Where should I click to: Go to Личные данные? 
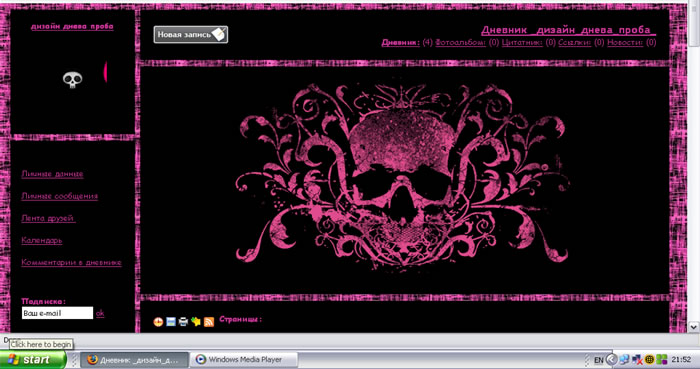pyautogui.click(x=52, y=174)
